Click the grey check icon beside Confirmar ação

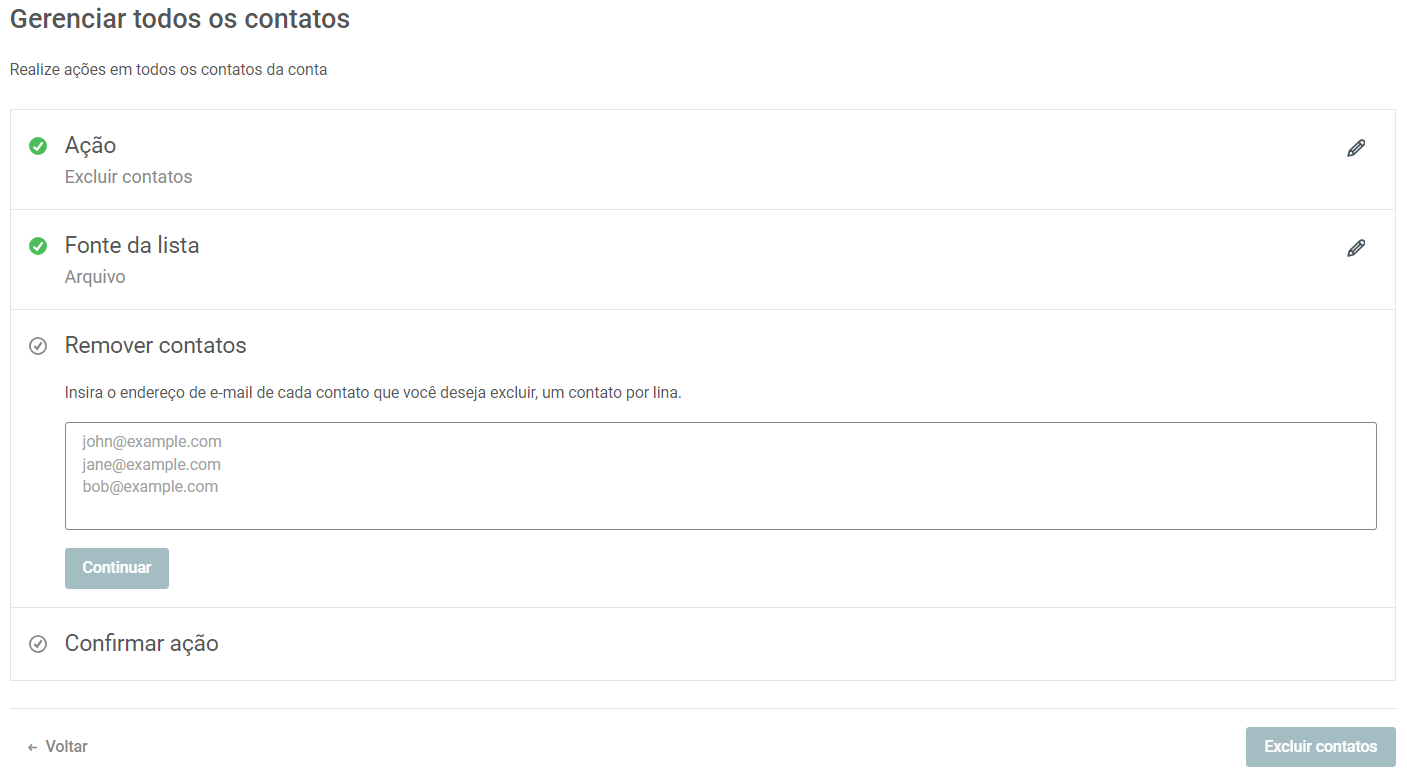[x=38, y=644]
